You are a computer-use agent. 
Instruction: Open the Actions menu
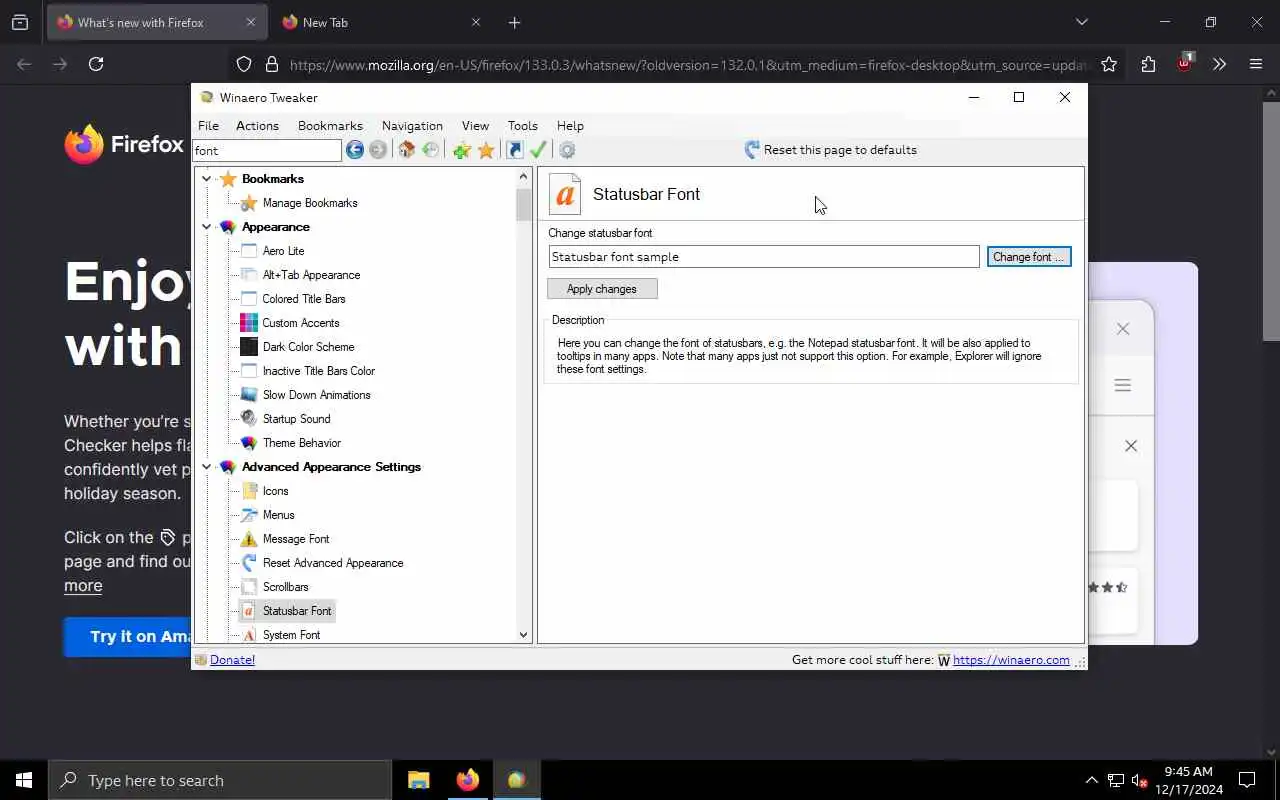[257, 126]
